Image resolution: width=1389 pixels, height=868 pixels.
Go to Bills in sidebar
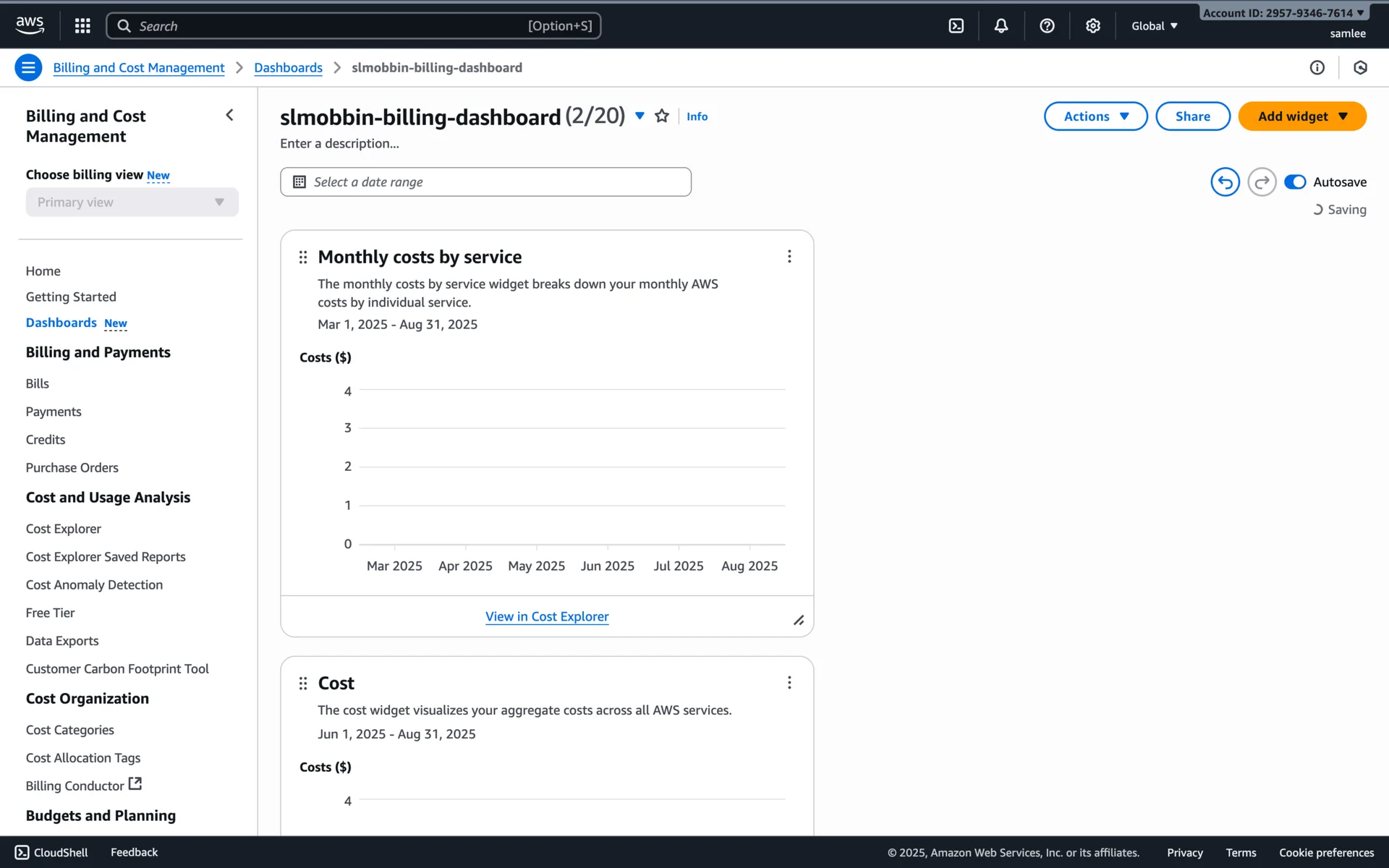pyautogui.click(x=38, y=383)
